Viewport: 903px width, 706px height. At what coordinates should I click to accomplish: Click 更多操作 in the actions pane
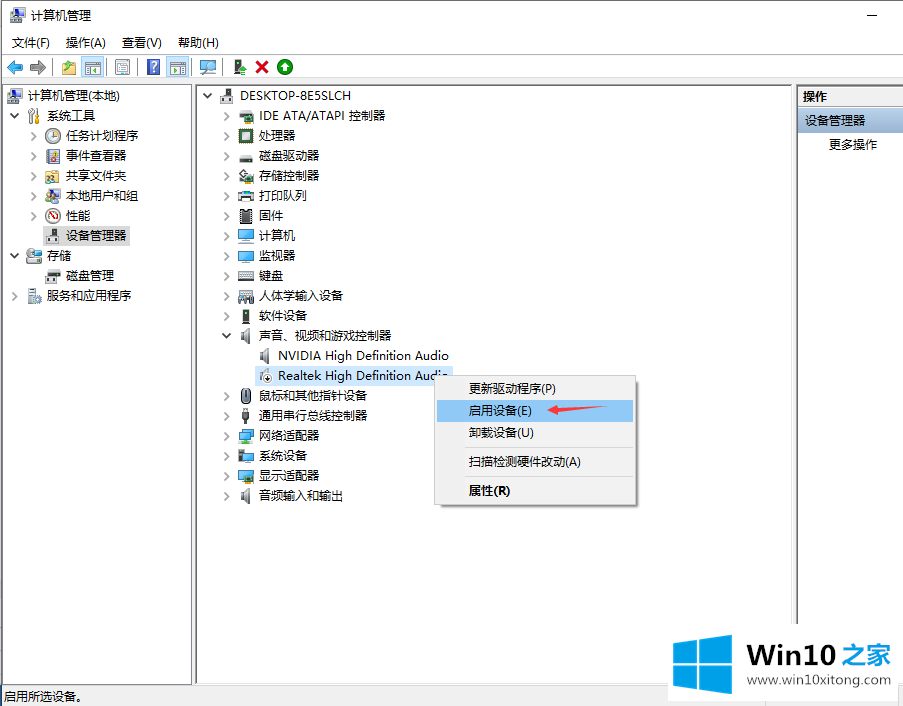coord(852,145)
